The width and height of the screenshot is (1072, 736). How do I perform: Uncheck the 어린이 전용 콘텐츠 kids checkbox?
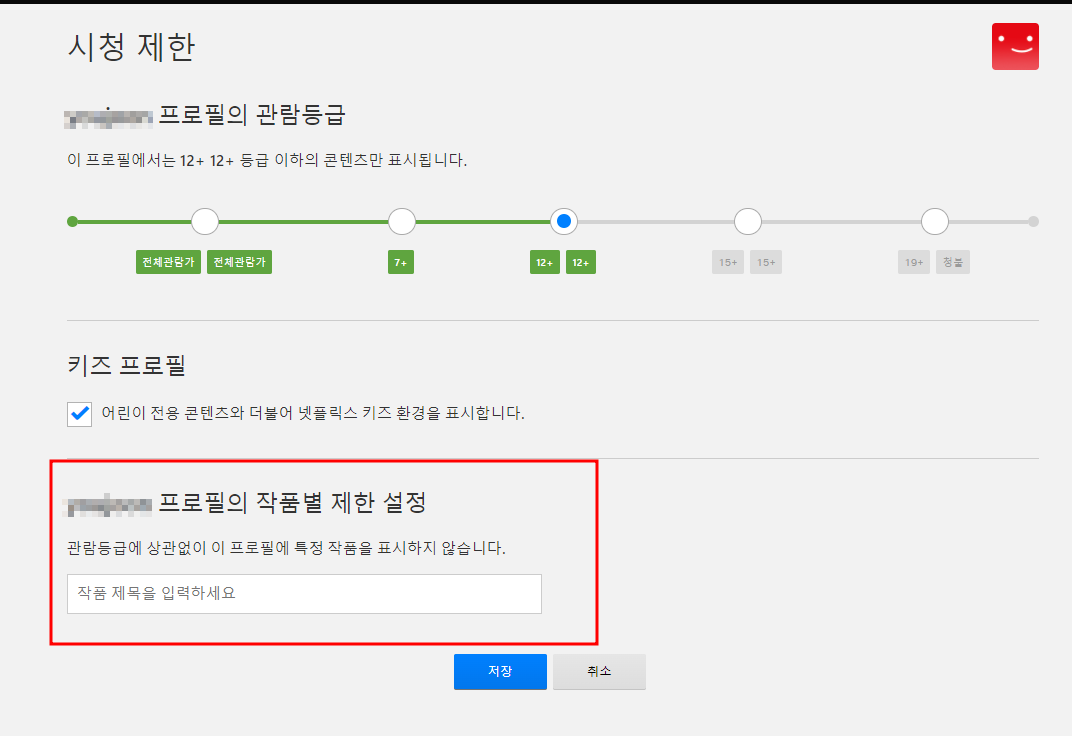click(79, 414)
